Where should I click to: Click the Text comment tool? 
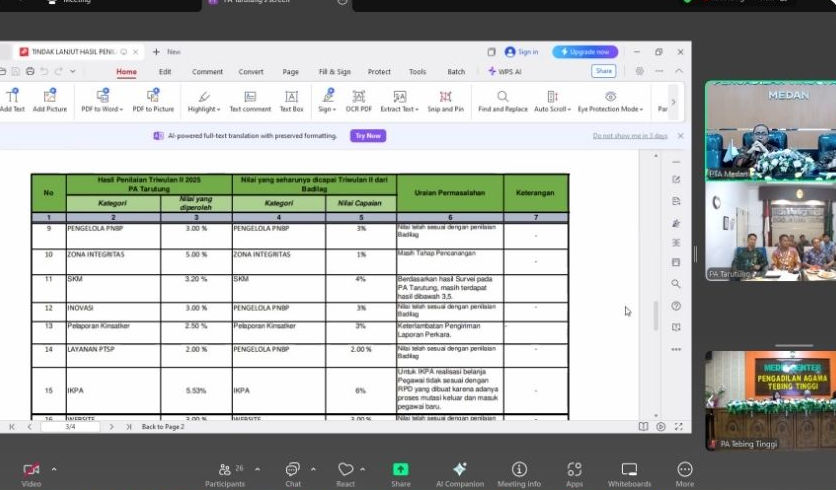[x=250, y=100]
